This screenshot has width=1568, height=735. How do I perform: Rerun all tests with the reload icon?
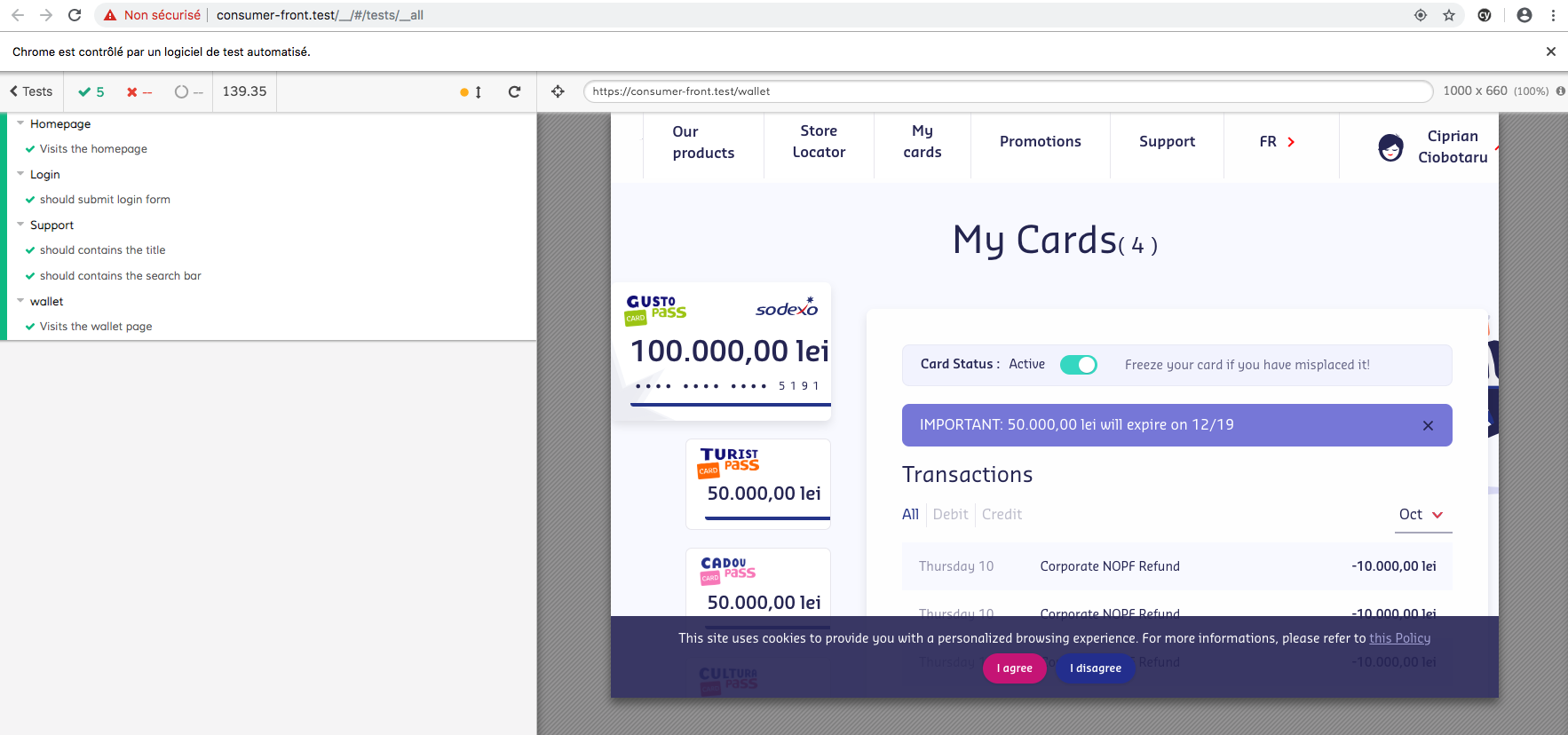pyautogui.click(x=514, y=91)
